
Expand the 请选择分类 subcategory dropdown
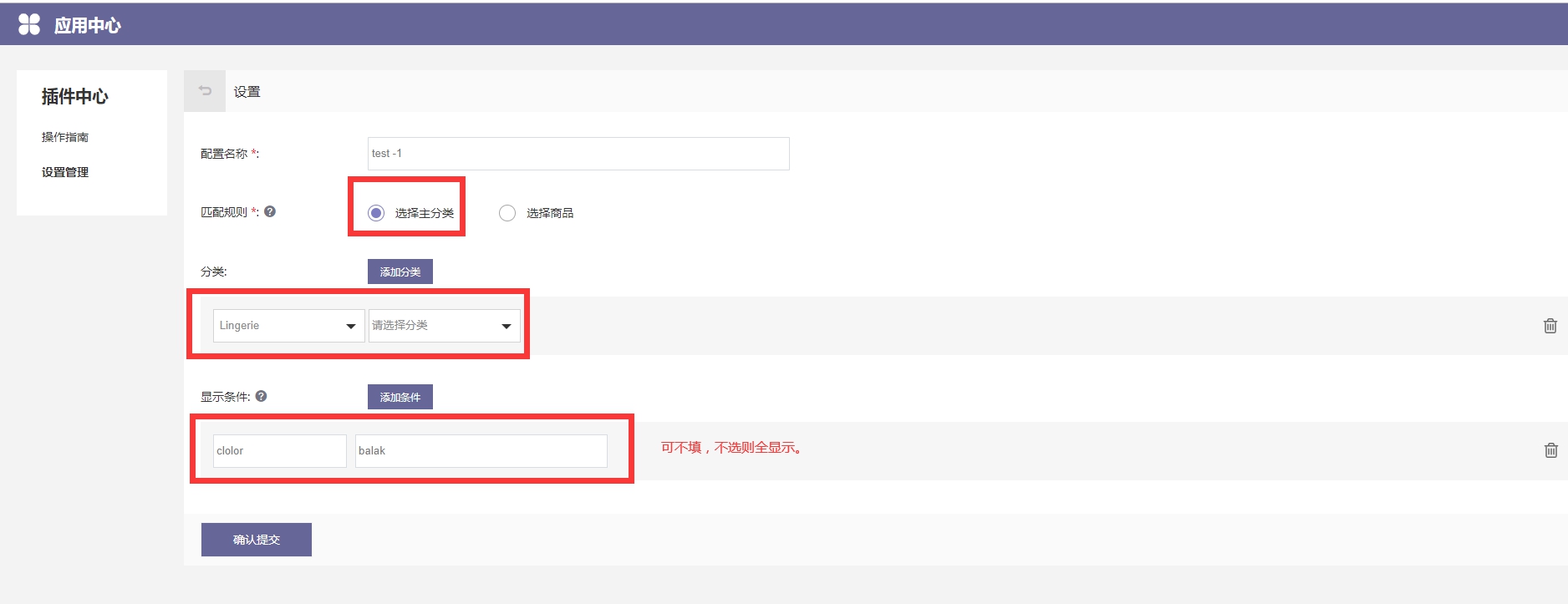click(x=444, y=326)
